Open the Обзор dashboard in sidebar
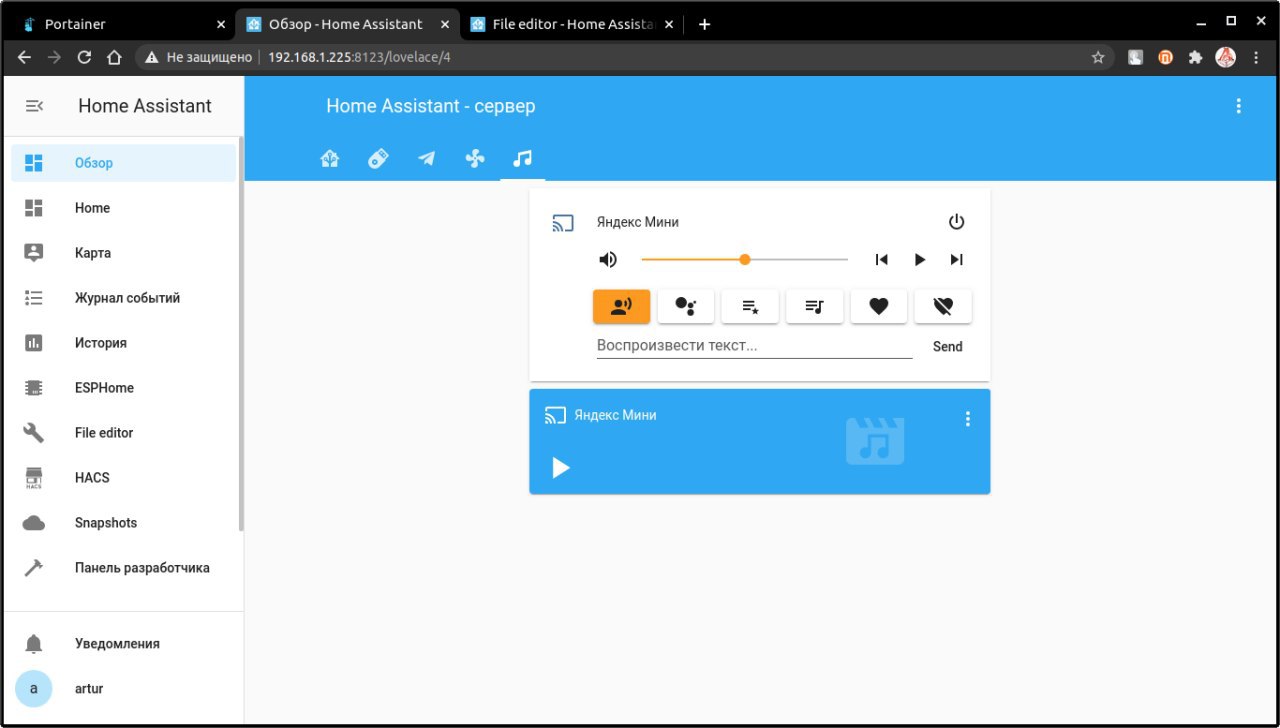1280x728 pixels. click(124, 163)
